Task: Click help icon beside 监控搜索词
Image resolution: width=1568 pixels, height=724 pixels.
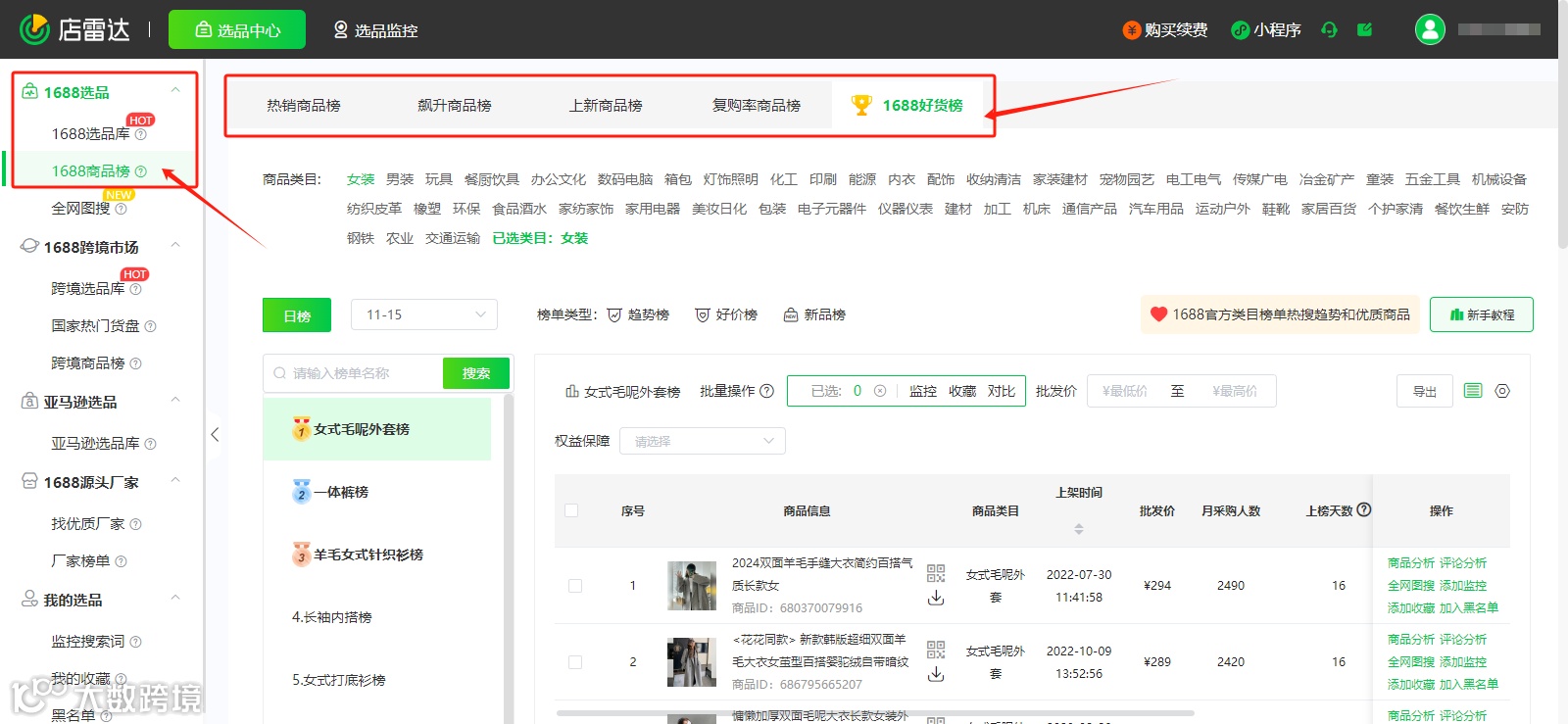Action: click(x=136, y=642)
